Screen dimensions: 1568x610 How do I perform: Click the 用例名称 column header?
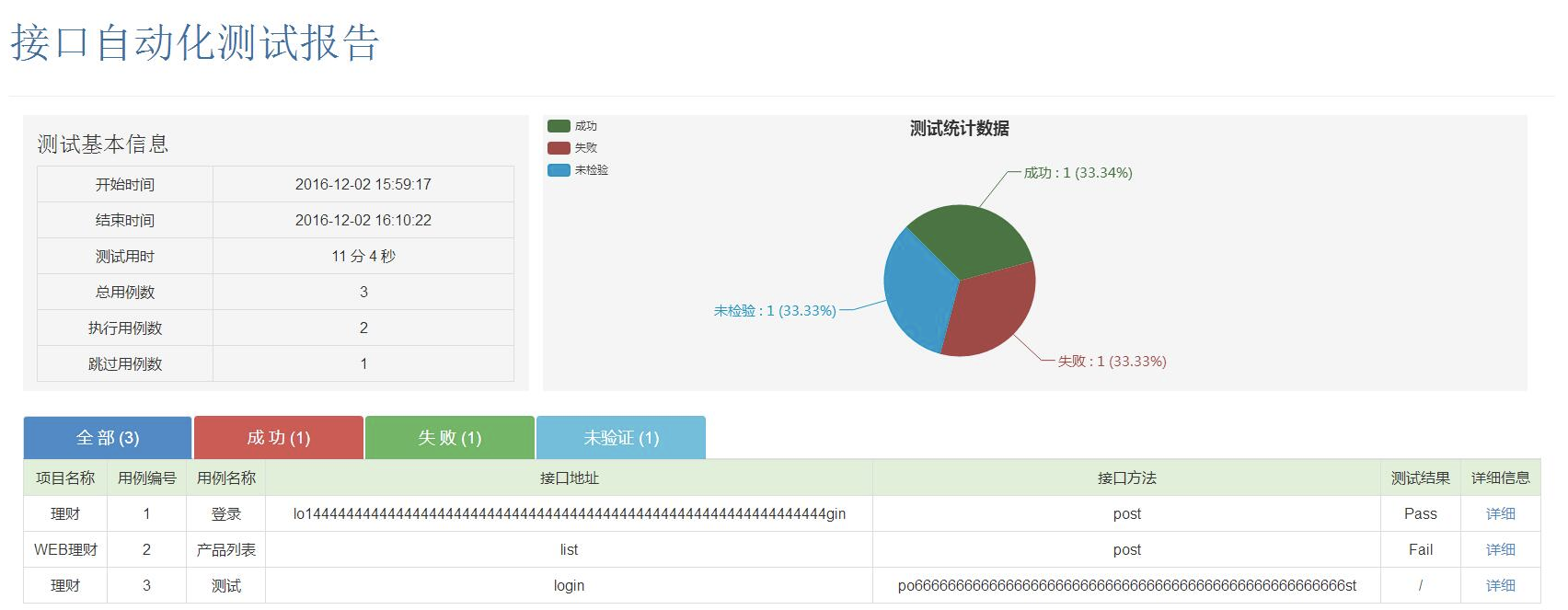point(226,478)
